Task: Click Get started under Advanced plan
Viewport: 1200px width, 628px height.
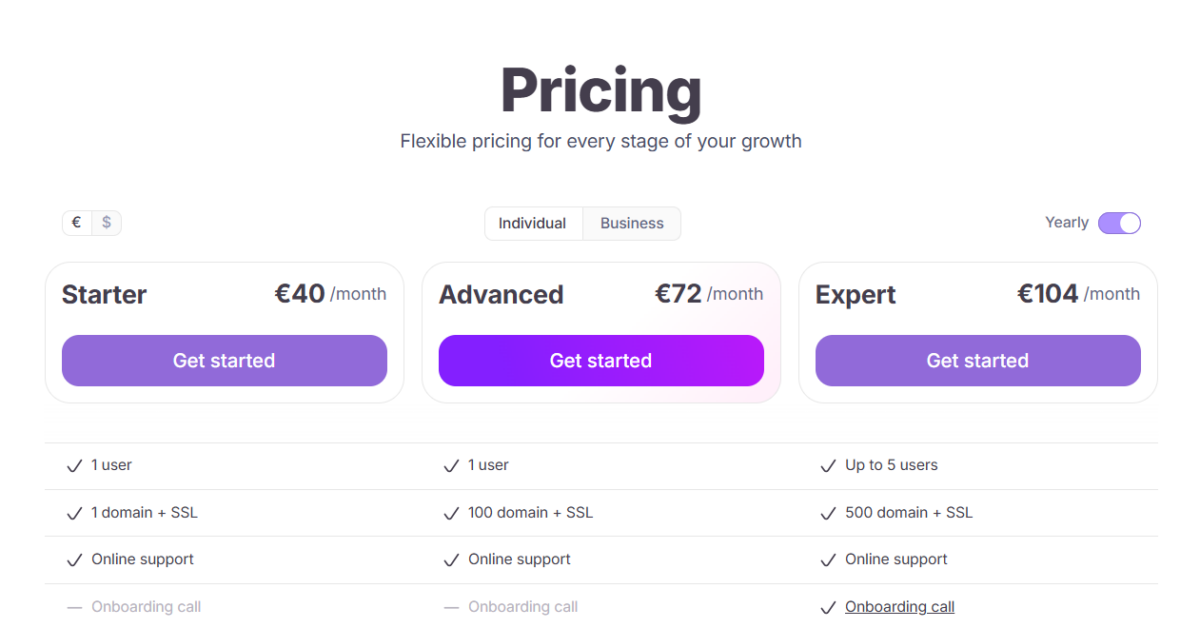Action: tap(601, 360)
